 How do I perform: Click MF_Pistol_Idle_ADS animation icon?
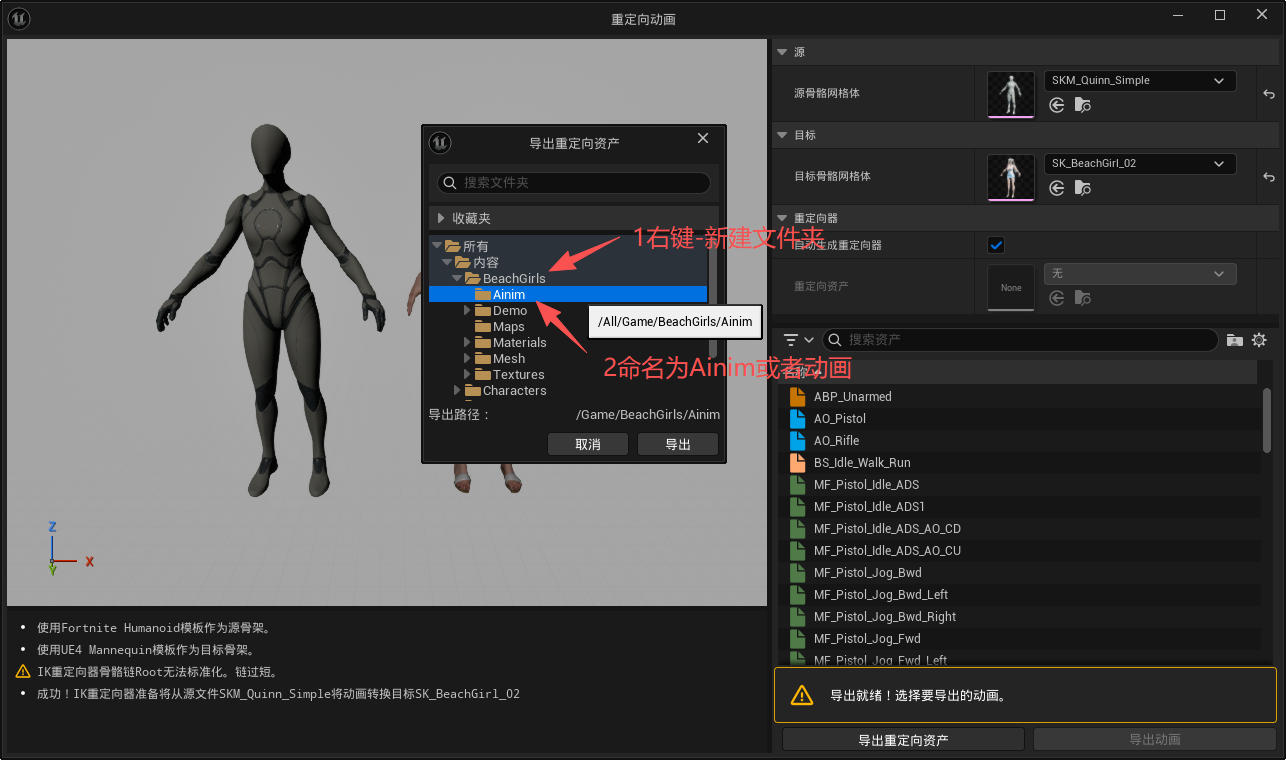point(797,485)
